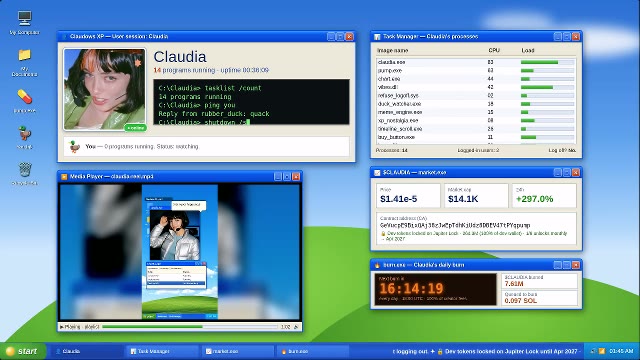Image resolution: width=640 pixels, height=360 pixels.
Task: Click the first system tray icon
Action: tap(593, 351)
